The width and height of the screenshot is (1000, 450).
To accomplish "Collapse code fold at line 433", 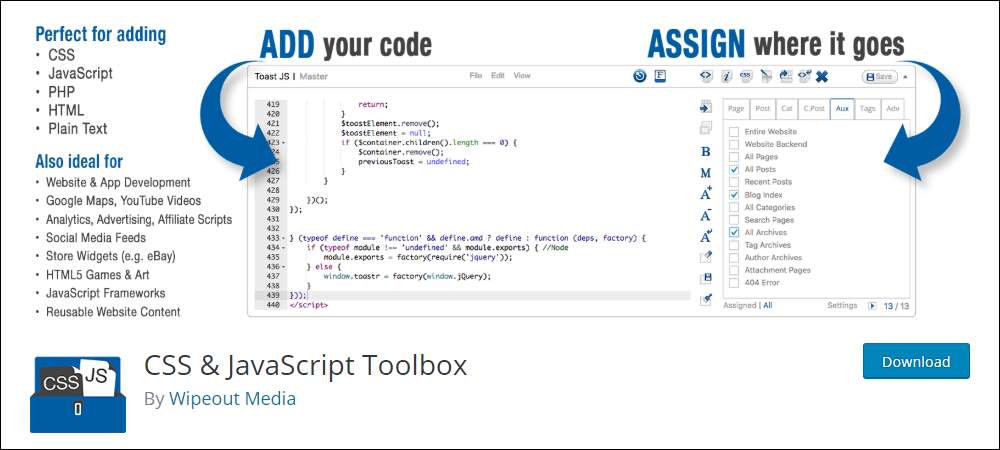I will [x=283, y=238].
